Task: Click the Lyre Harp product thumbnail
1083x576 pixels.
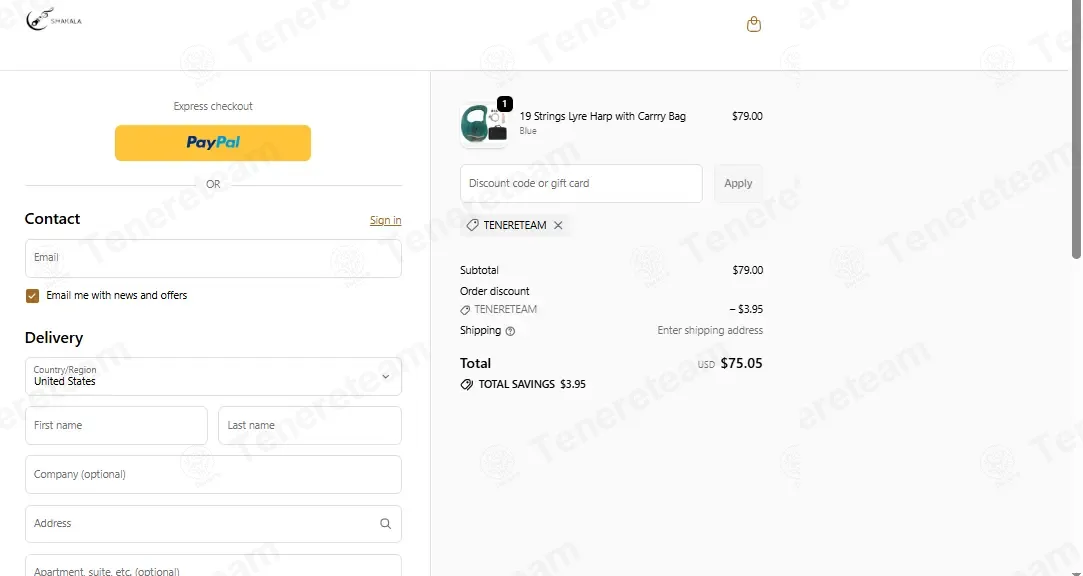Action: (x=483, y=125)
